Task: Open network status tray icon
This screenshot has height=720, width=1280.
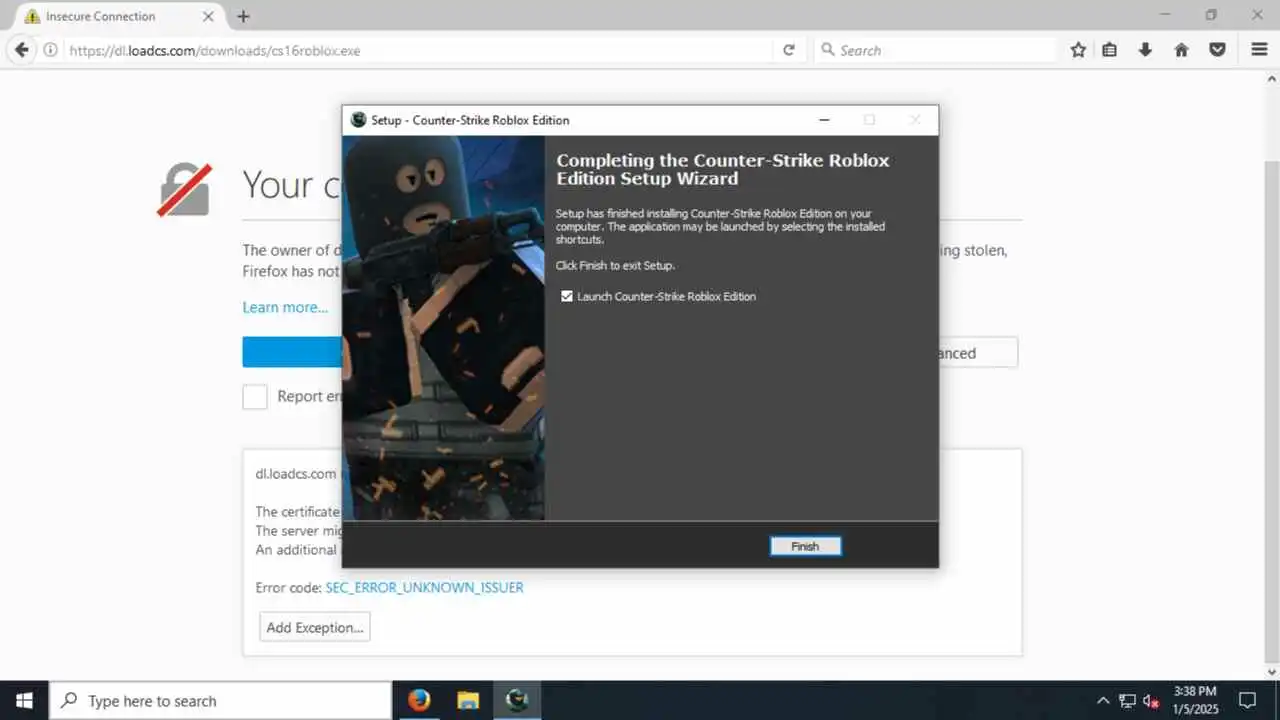Action: click(1128, 701)
